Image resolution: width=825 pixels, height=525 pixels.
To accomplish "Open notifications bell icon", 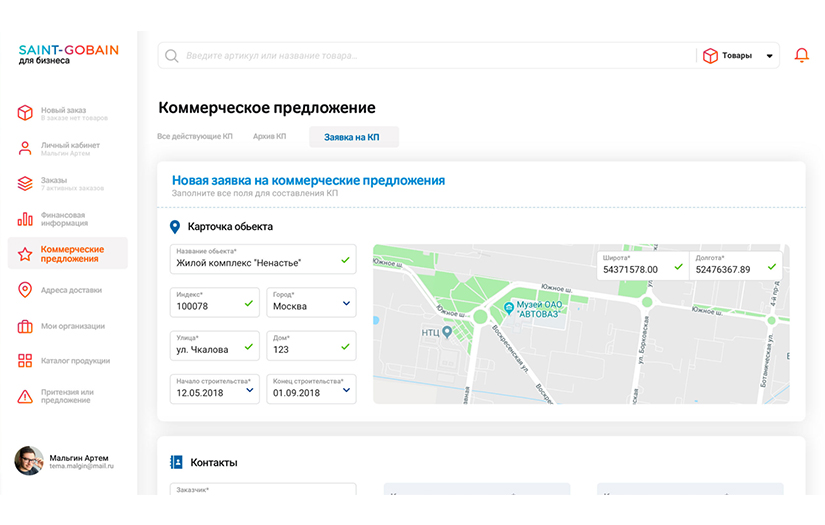I will (x=801, y=55).
